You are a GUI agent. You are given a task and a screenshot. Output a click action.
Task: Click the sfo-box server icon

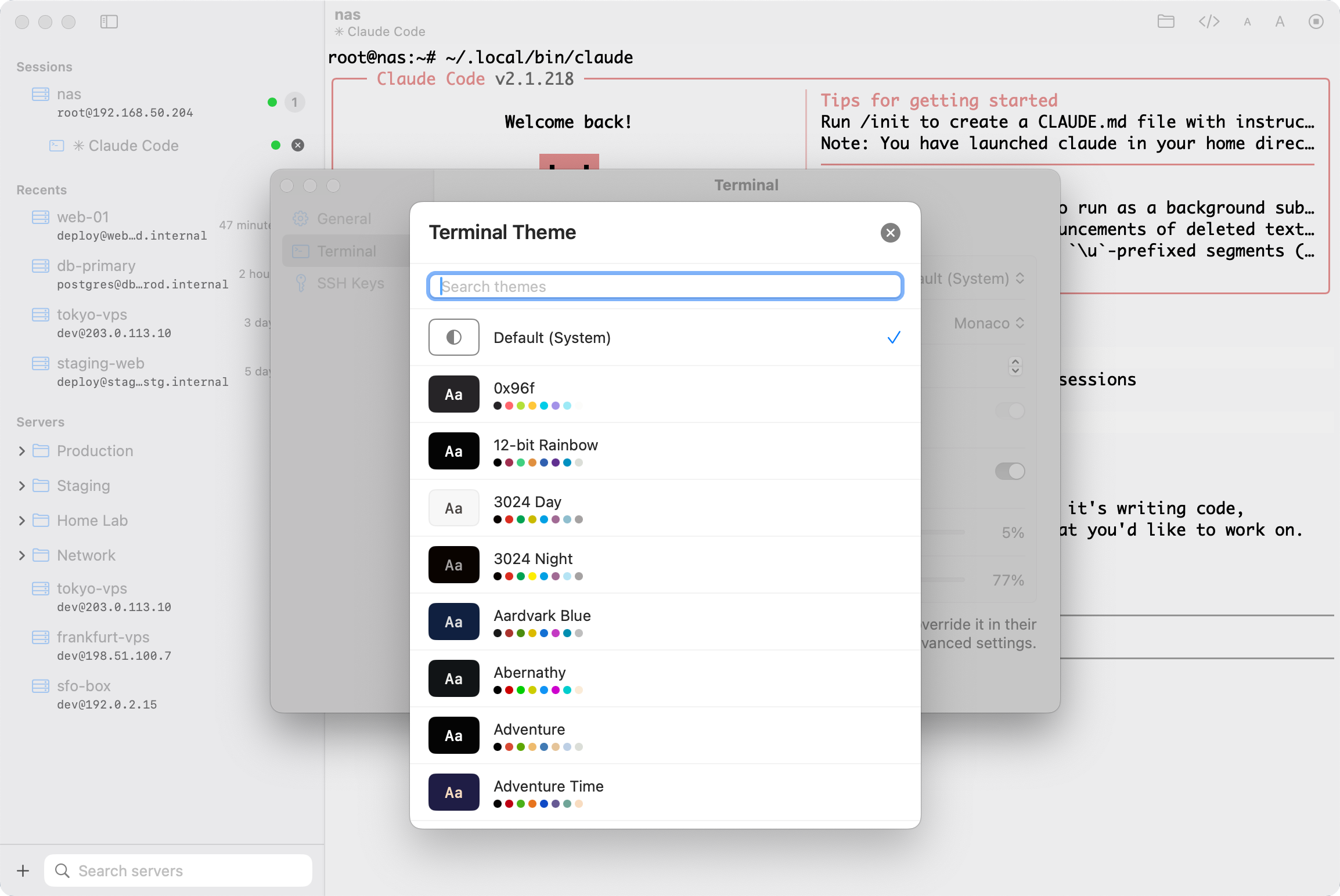click(x=41, y=686)
